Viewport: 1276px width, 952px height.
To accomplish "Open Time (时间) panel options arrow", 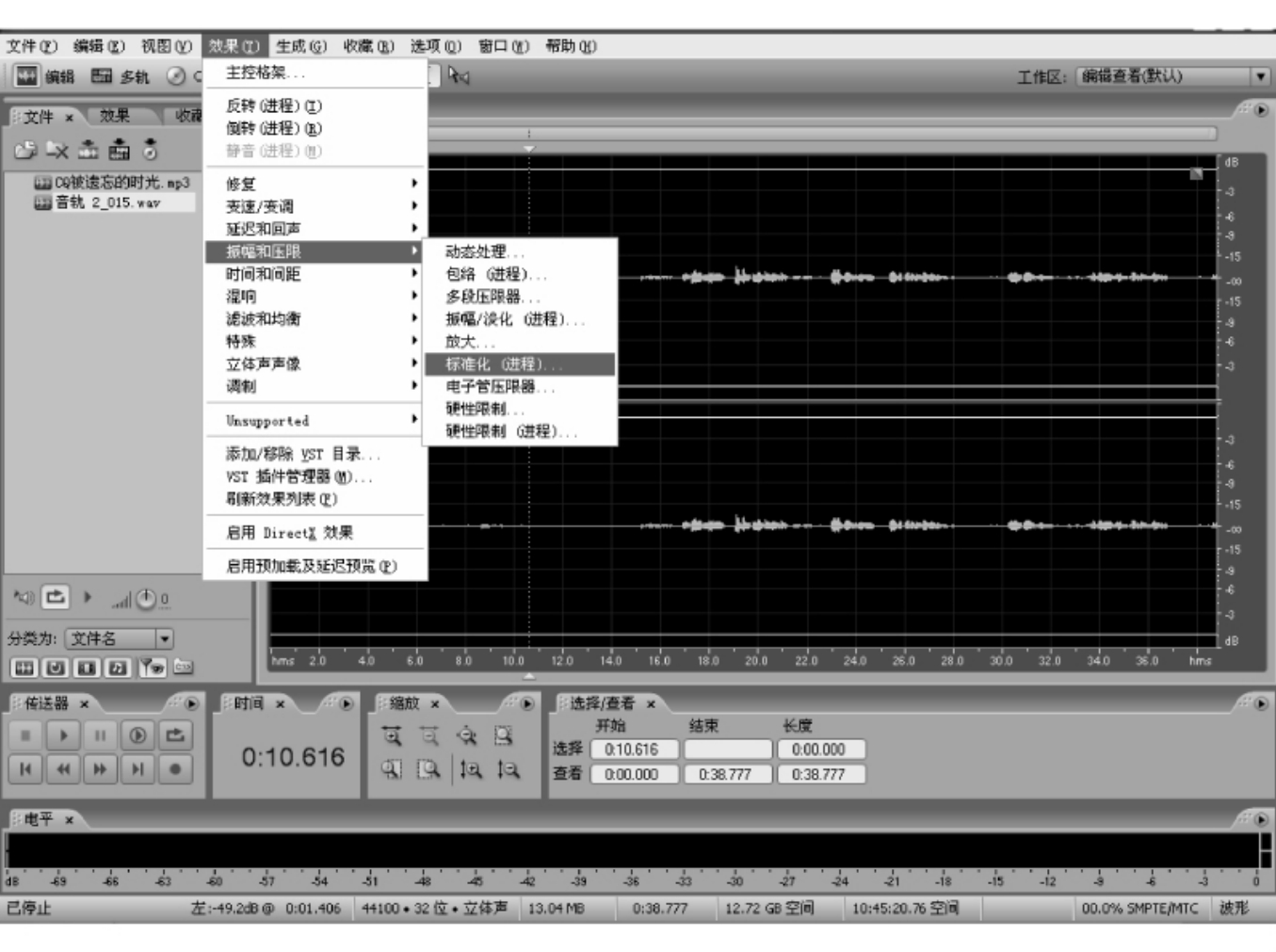I will pos(347,703).
